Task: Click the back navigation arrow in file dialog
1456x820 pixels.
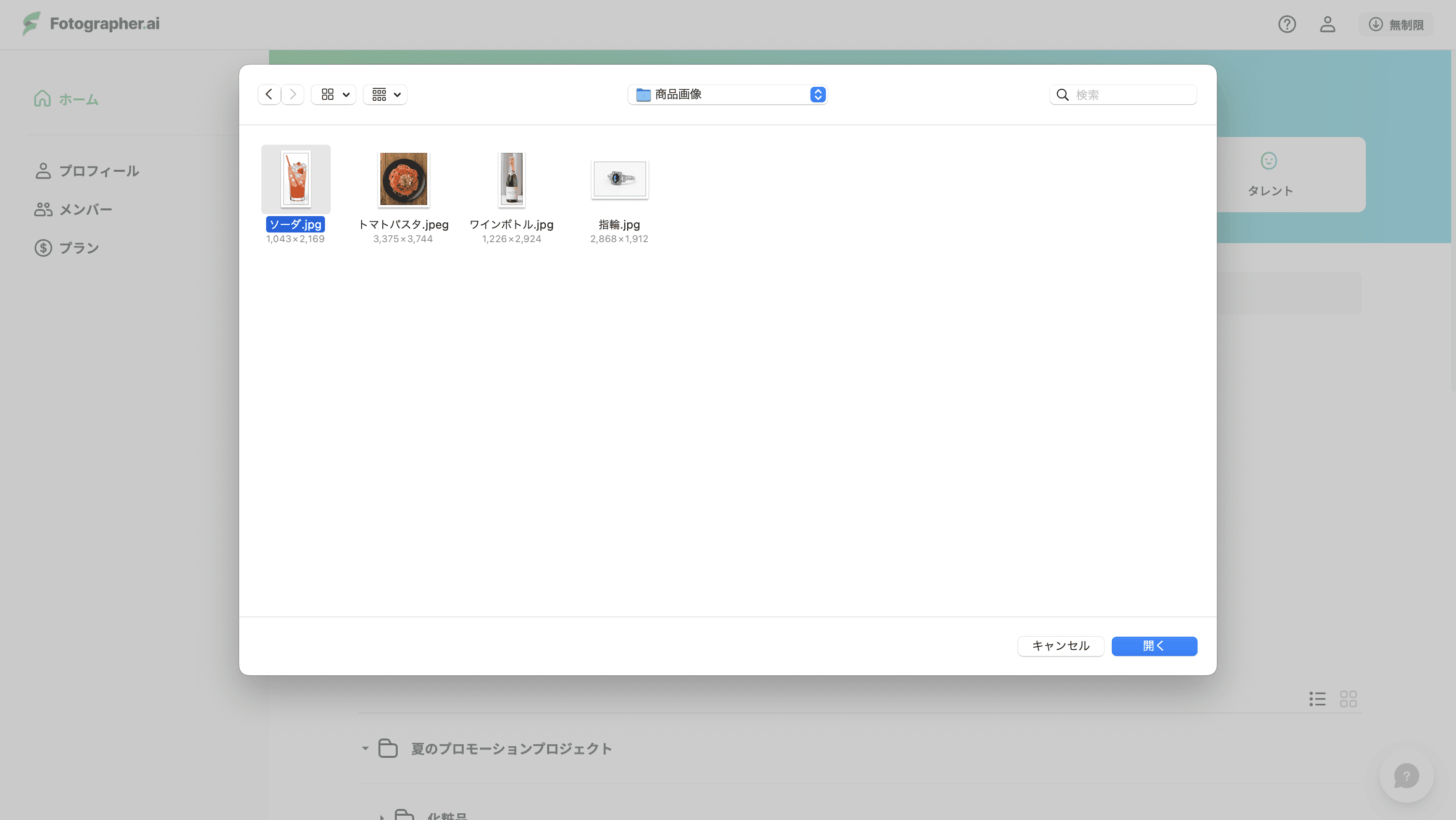Action: pyautogui.click(x=269, y=95)
